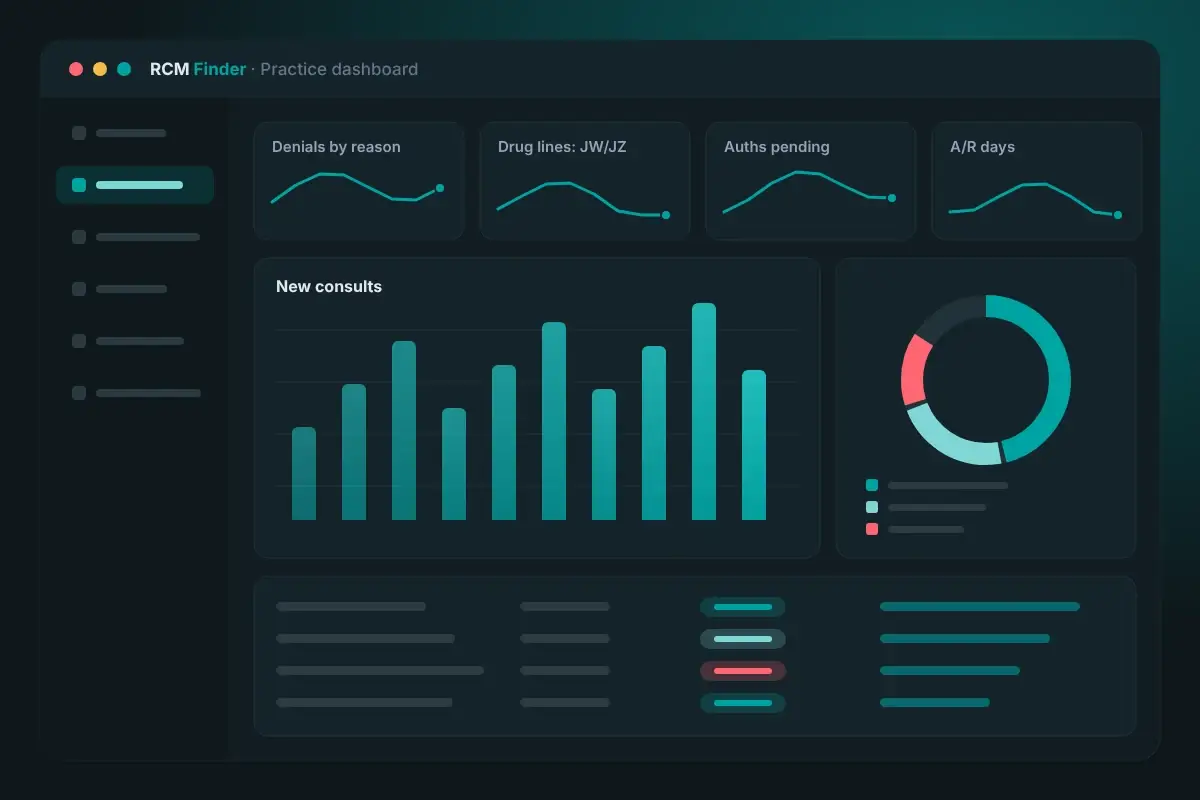
Task: Click the longest teal progress bar in the table
Action: coord(980,606)
